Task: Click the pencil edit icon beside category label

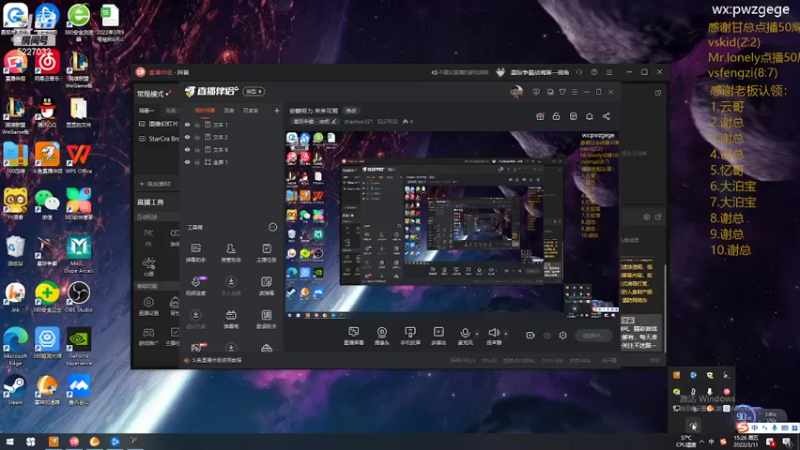Action: 334,121
